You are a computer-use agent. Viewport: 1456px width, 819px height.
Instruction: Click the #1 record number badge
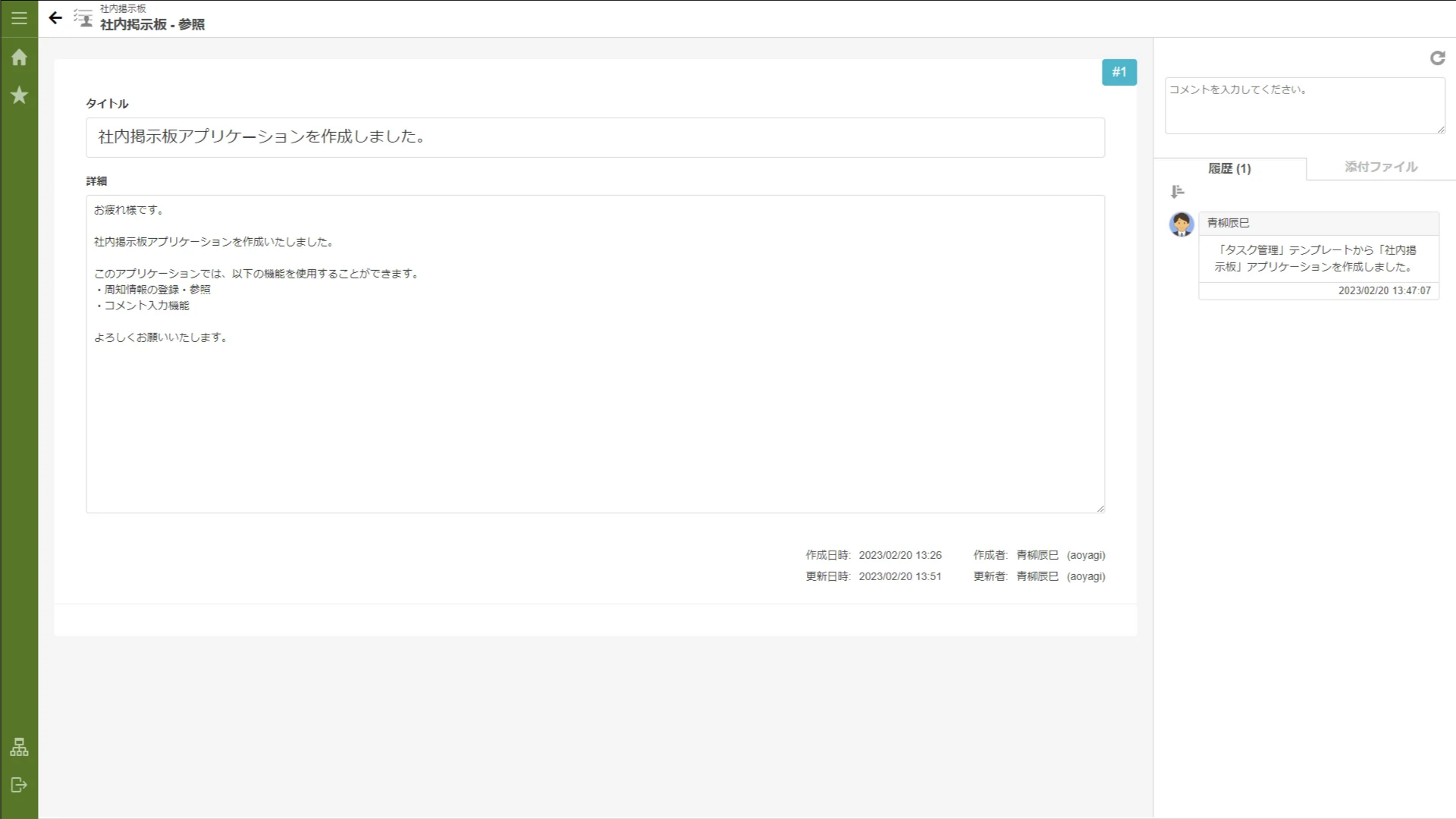[x=1119, y=72]
